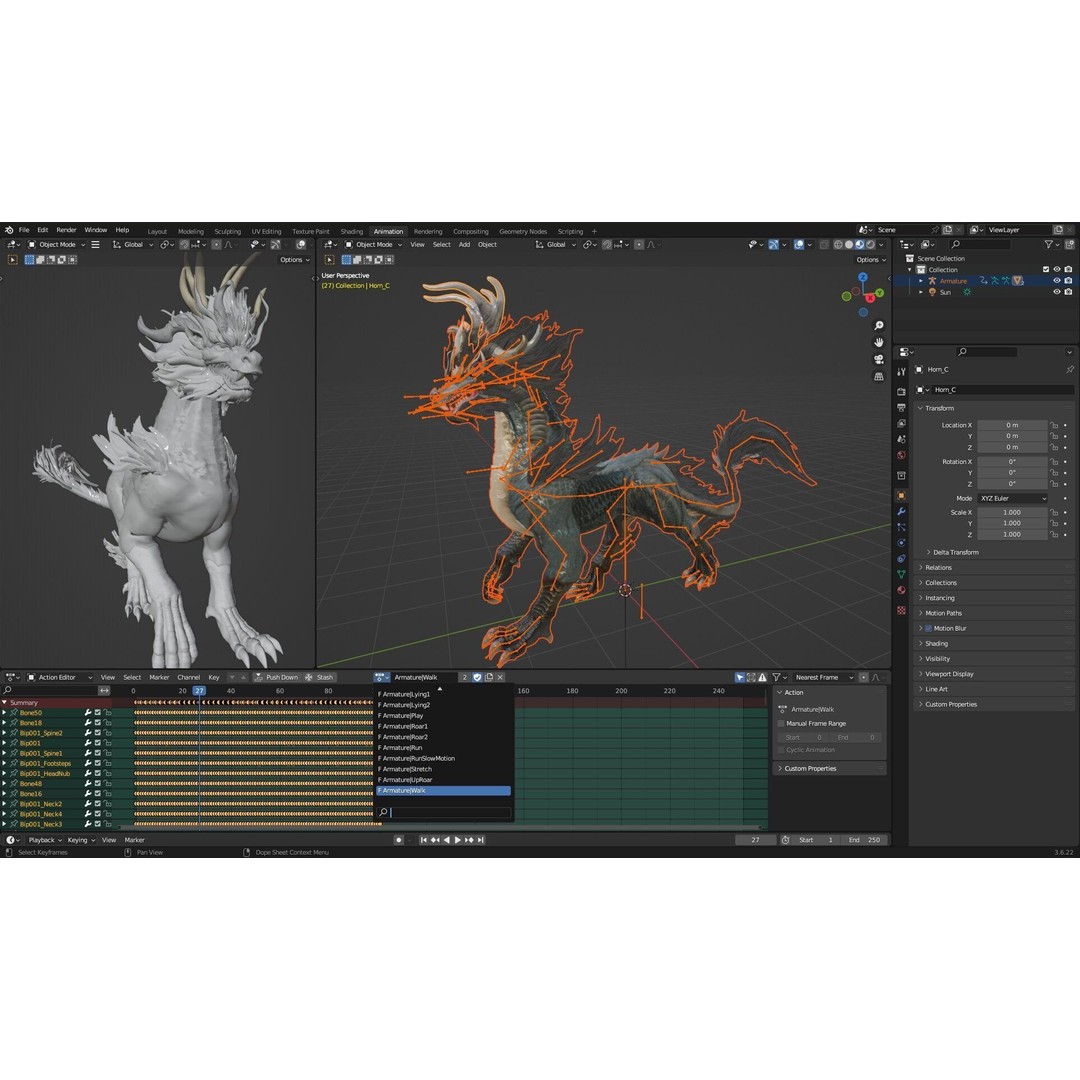Open the File menu
Image resolution: width=1080 pixels, height=1080 pixels.
click(24, 230)
